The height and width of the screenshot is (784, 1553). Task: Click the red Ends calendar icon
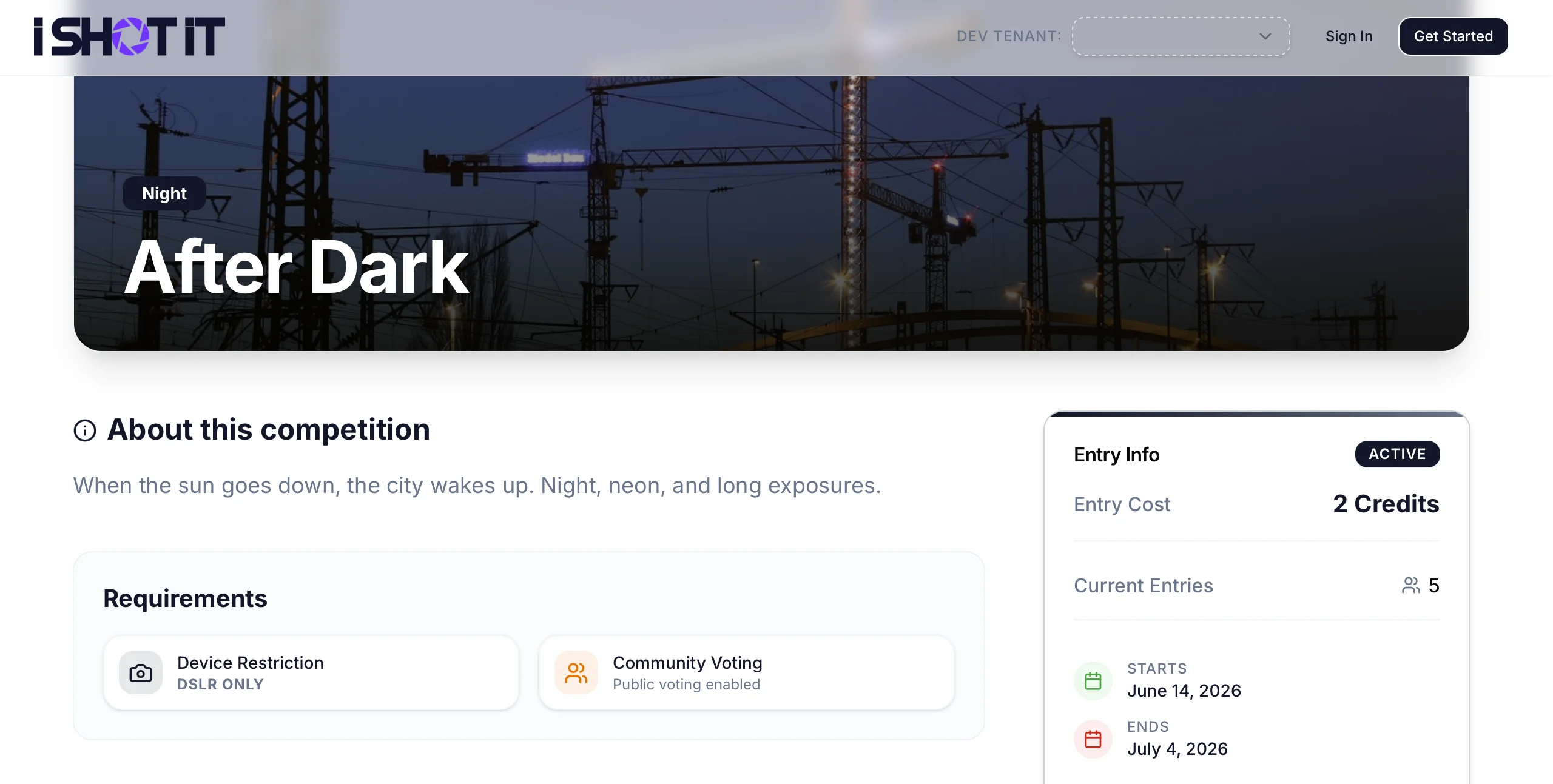click(x=1093, y=739)
